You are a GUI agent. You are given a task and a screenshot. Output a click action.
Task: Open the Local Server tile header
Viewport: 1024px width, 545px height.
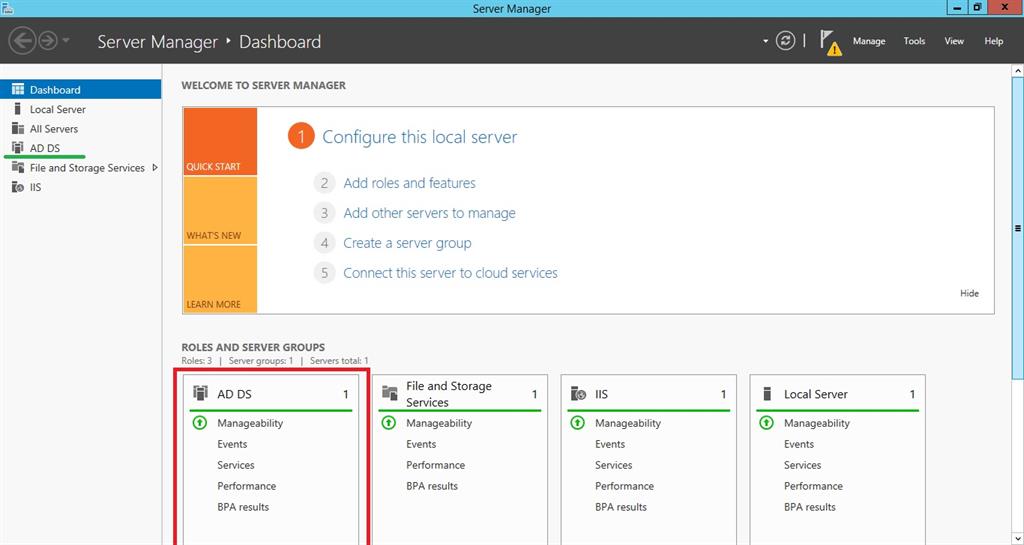point(837,394)
